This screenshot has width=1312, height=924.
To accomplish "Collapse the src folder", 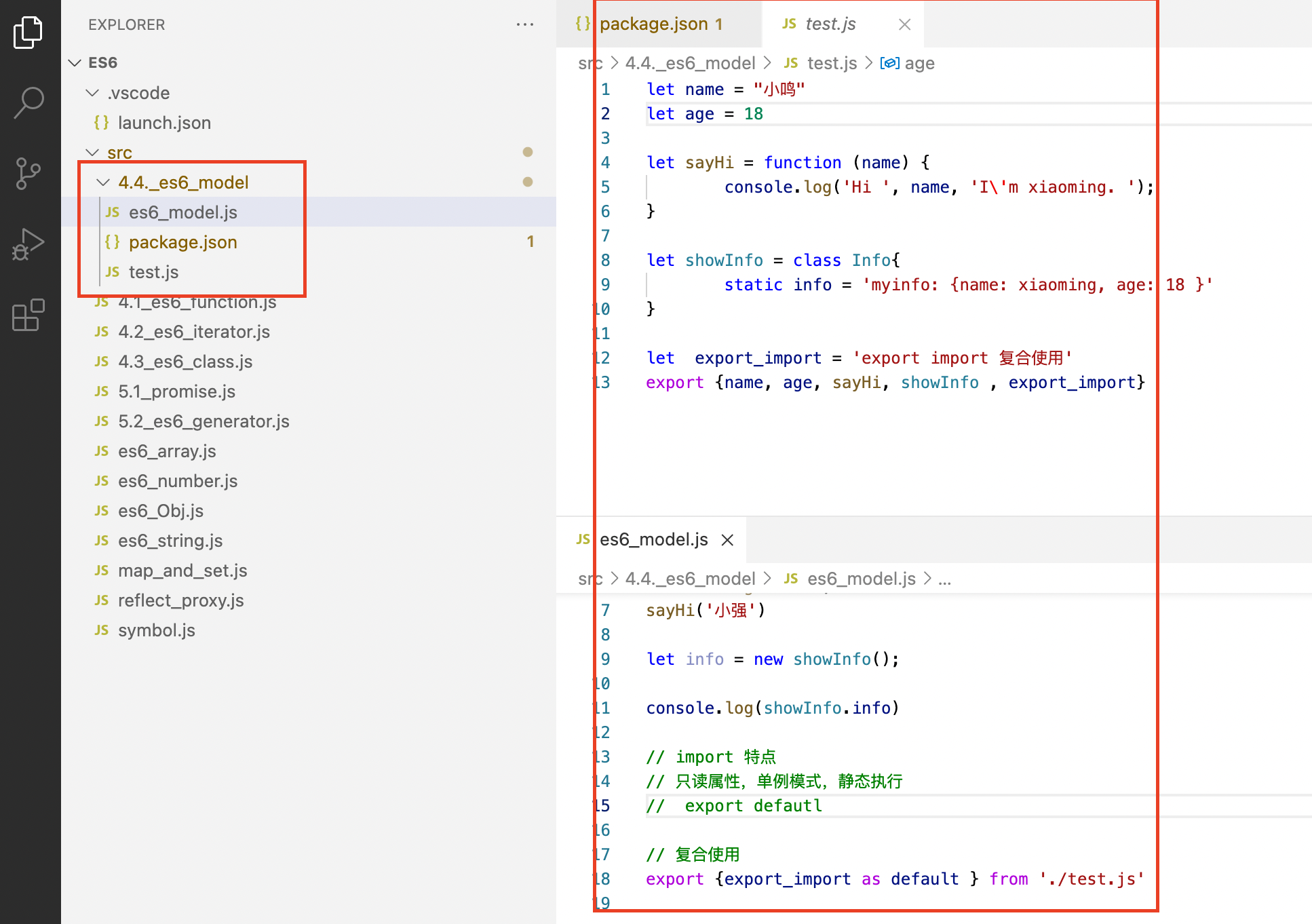I will (x=92, y=153).
